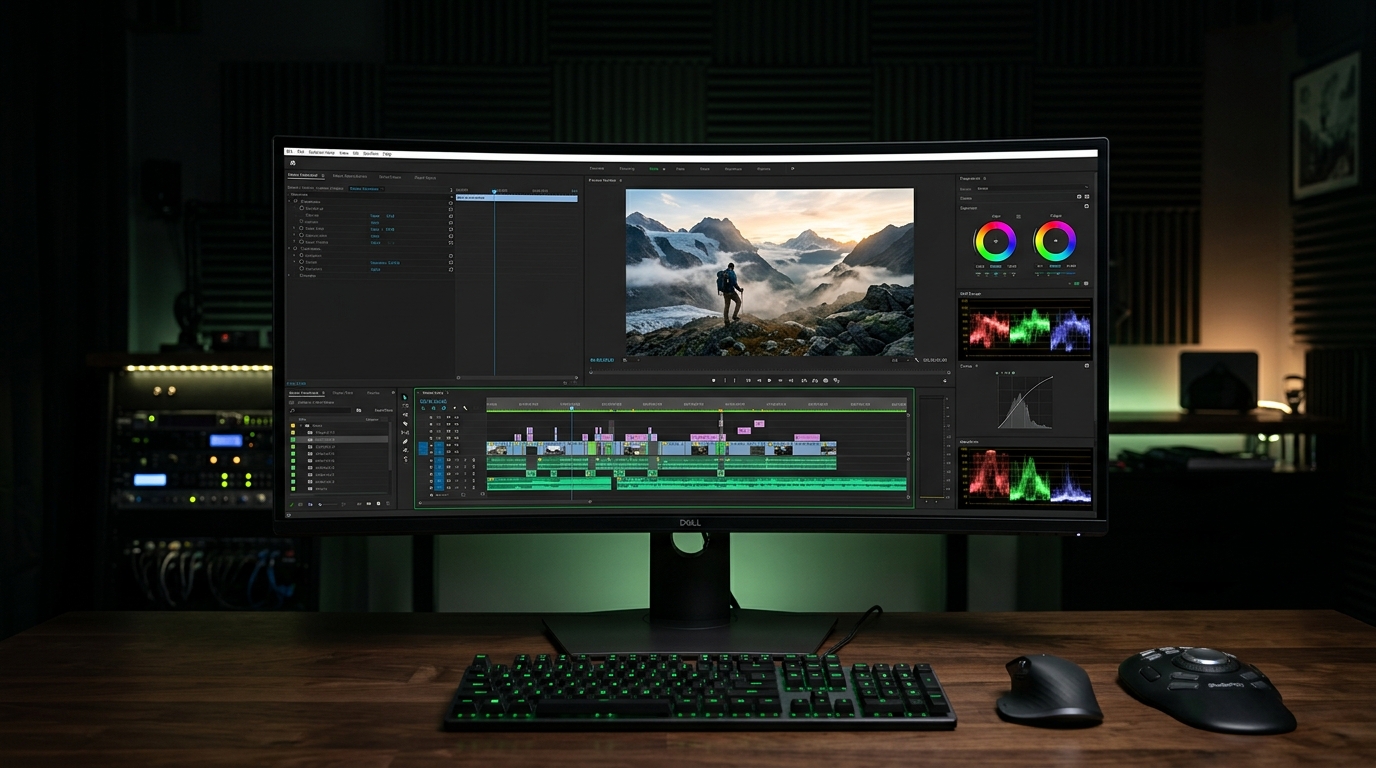Screen dimensions: 1376x768
Task: Click the blue timecode in the Timeline panel
Action: point(433,401)
